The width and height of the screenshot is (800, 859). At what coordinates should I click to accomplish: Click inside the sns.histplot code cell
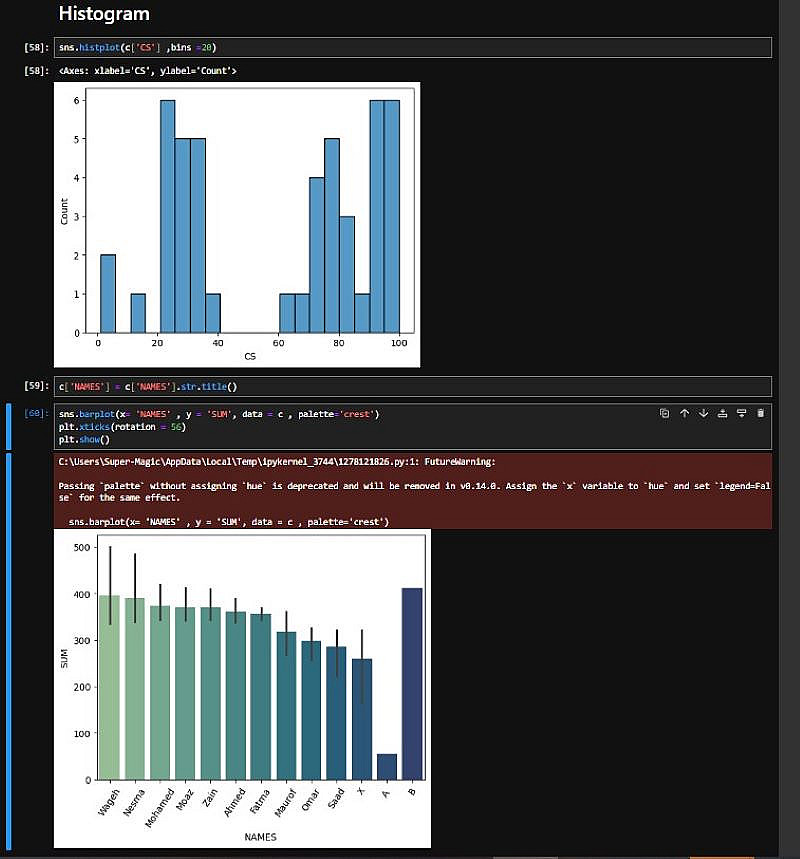pyautogui.click(x=413, y=48)
